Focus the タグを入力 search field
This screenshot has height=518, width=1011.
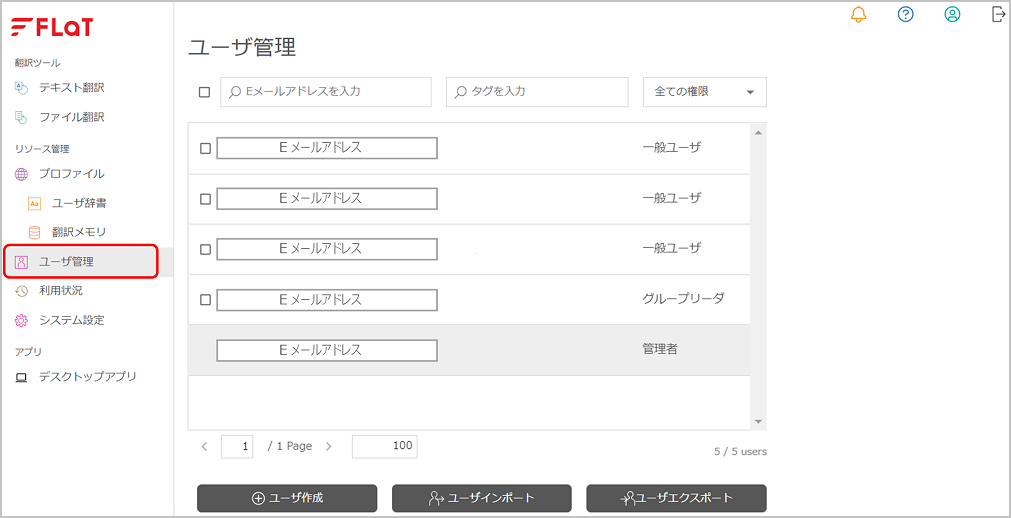click(x=537, y=92)
